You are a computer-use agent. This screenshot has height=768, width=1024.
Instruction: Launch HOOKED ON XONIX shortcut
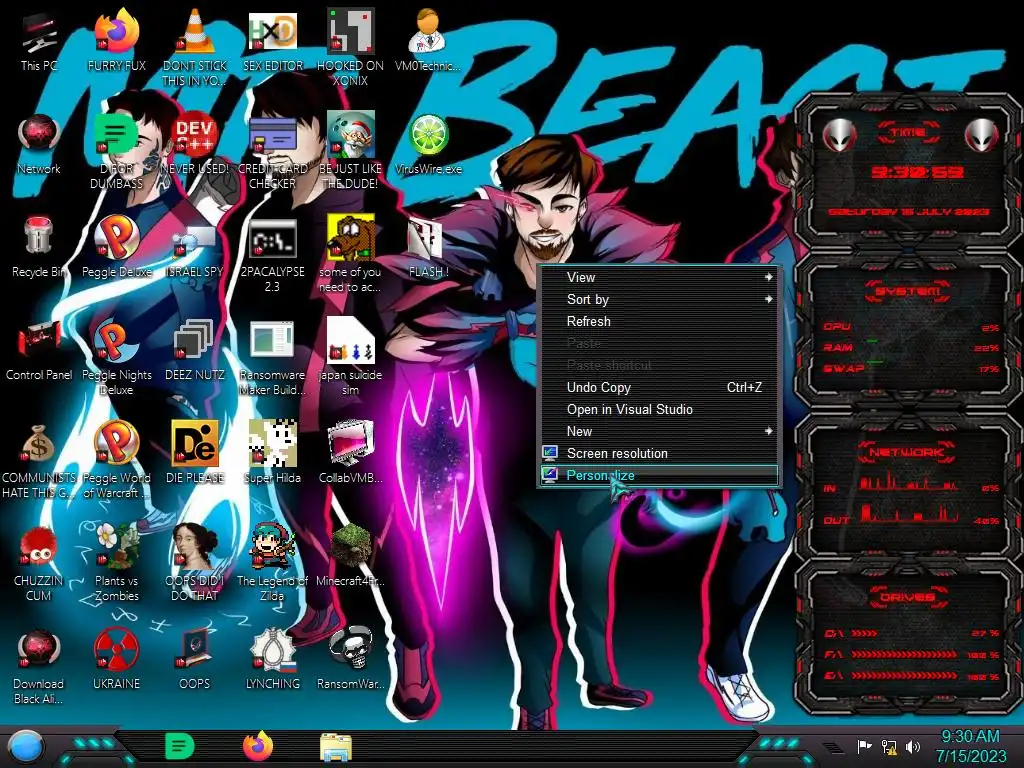tap(350, 47)
